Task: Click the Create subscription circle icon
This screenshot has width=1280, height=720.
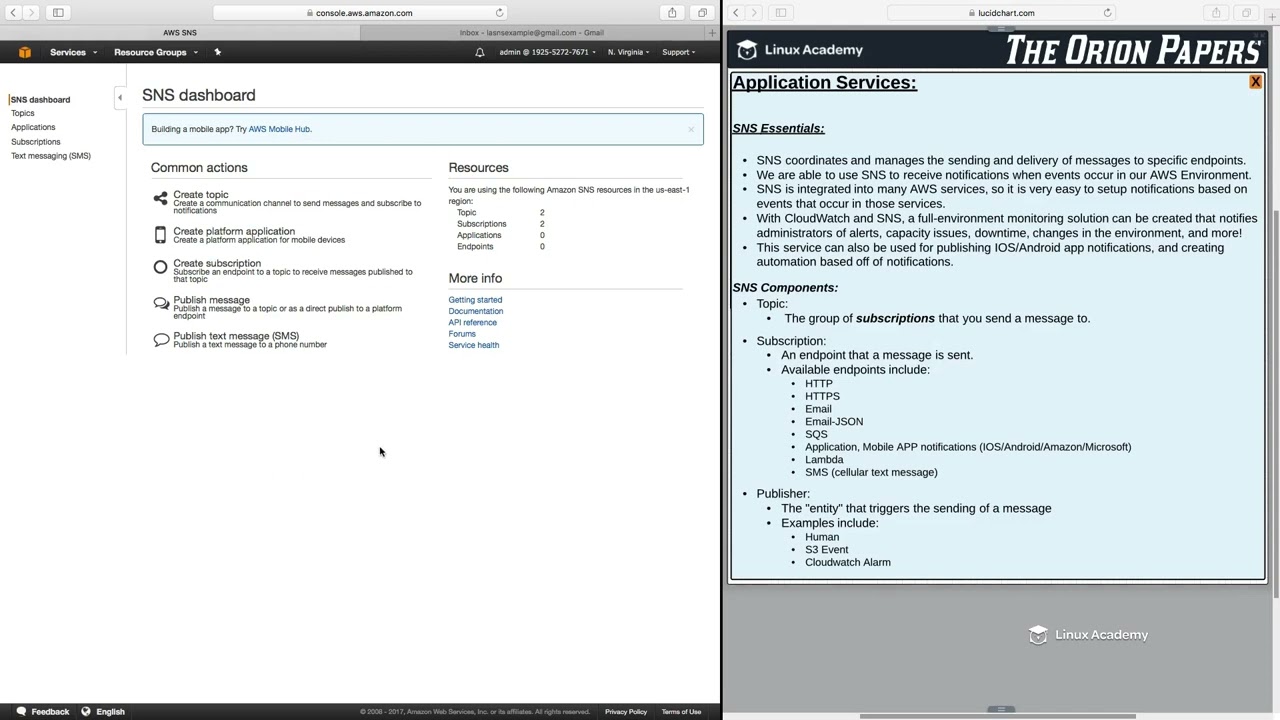Action: [160, 267]
